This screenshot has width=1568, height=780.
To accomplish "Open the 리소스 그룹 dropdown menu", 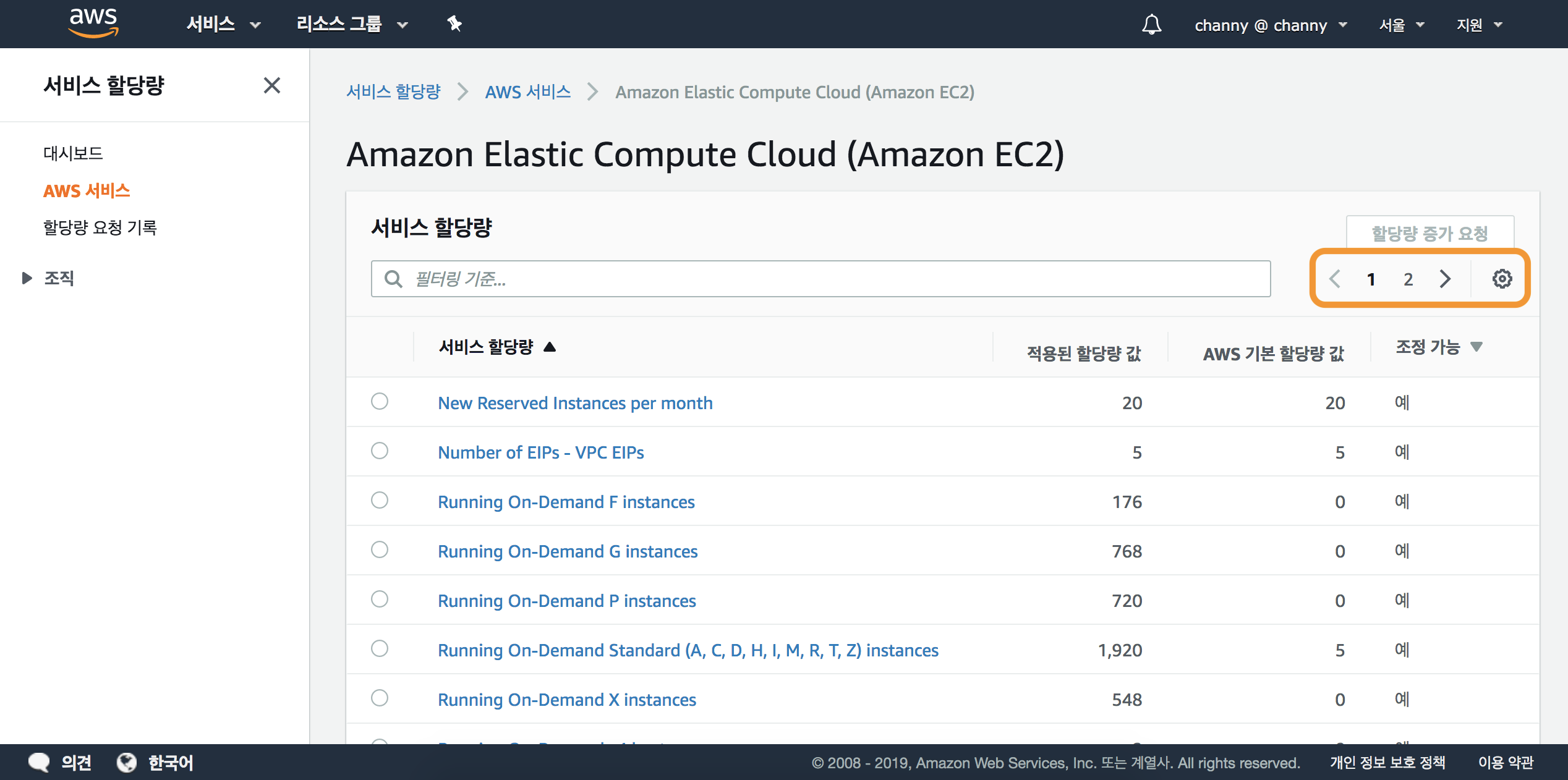I will [x=352, y=24].
